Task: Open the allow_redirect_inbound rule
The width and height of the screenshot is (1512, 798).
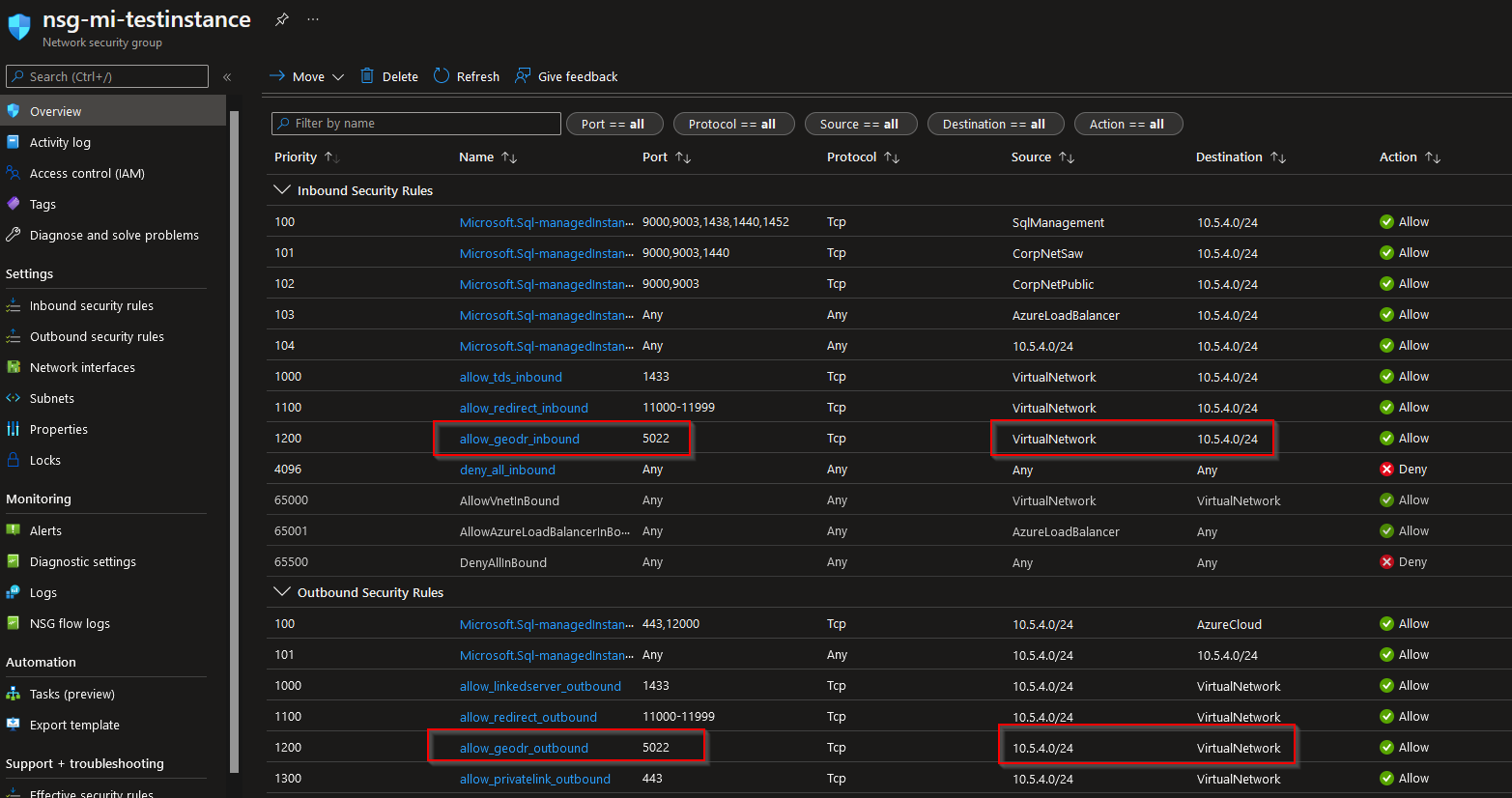Action: point(524,408)
